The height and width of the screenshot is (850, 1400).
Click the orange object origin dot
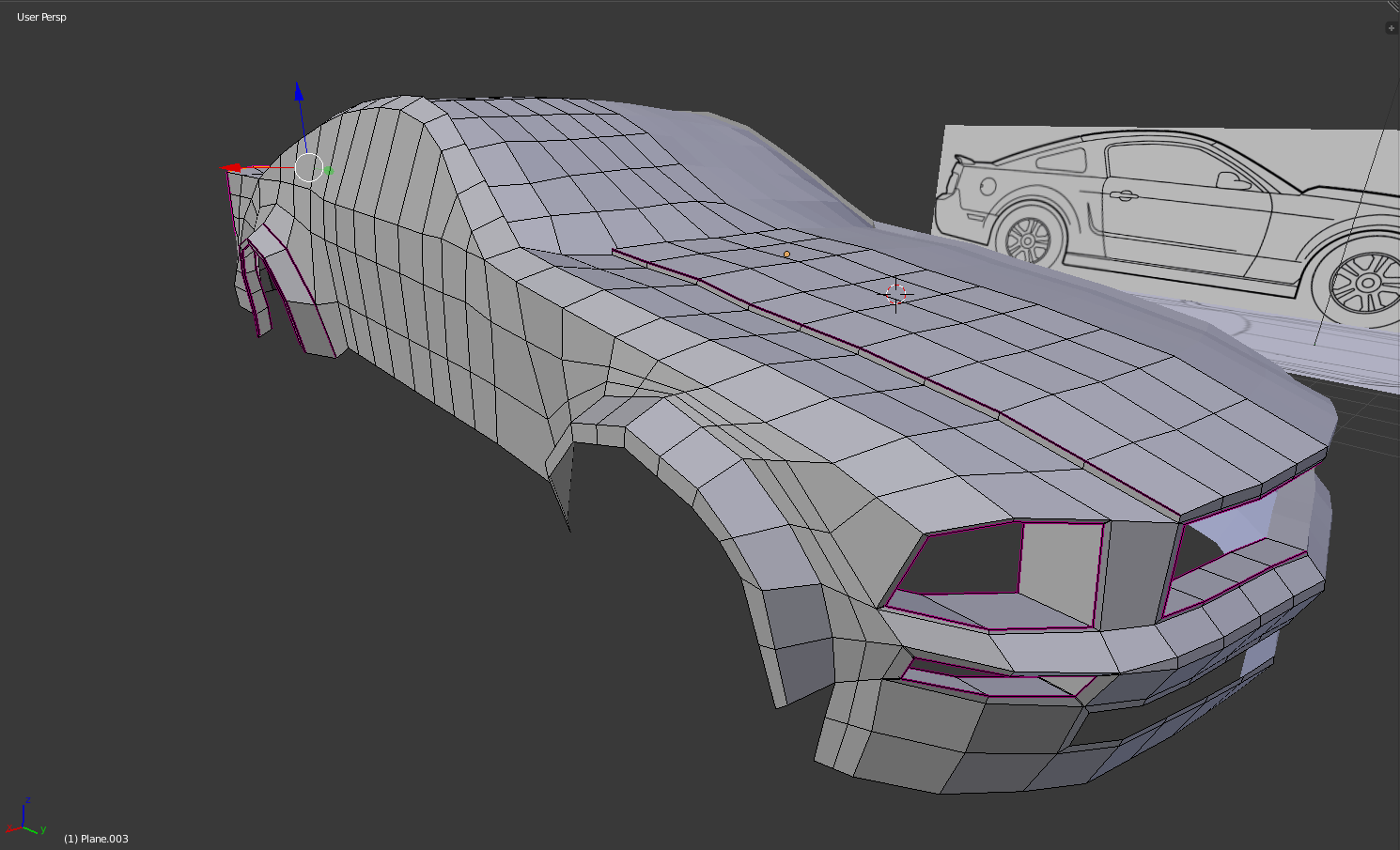786,254
